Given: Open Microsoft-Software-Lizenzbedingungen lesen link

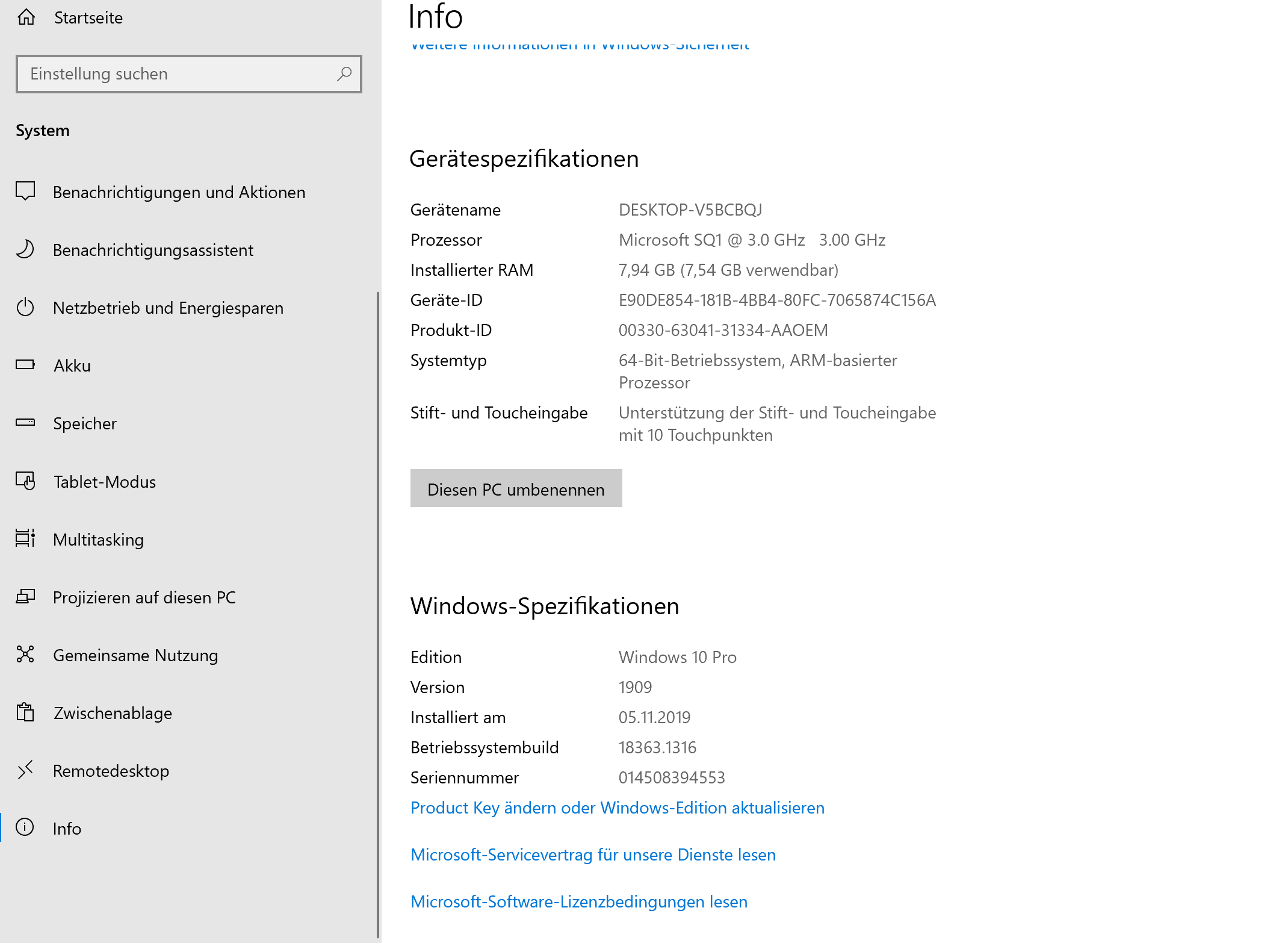Looking at the screenshot, I should (x=578, y=901).
